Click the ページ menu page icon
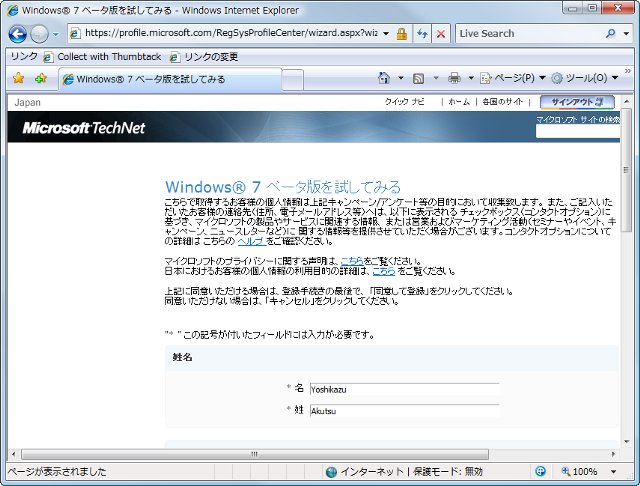 pyautogui.click(x=485, y=78)
